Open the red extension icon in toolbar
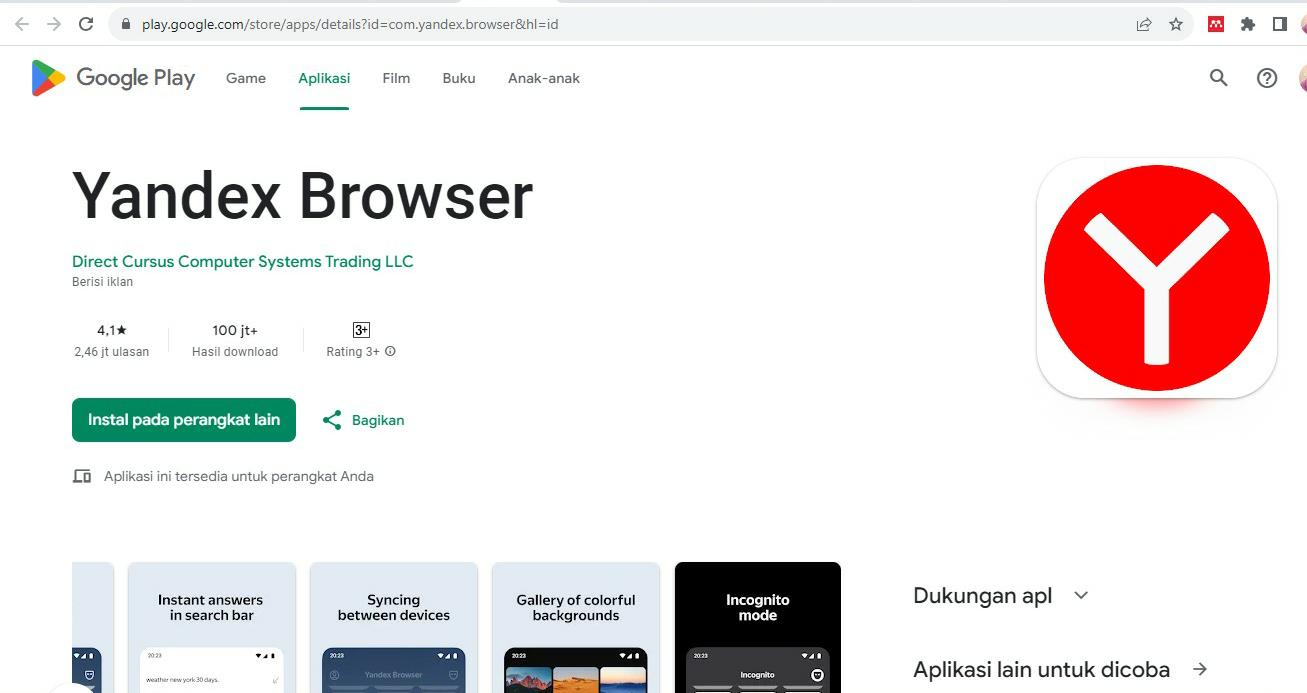This screenshot has height=693, width=1307. (1216, 24)
